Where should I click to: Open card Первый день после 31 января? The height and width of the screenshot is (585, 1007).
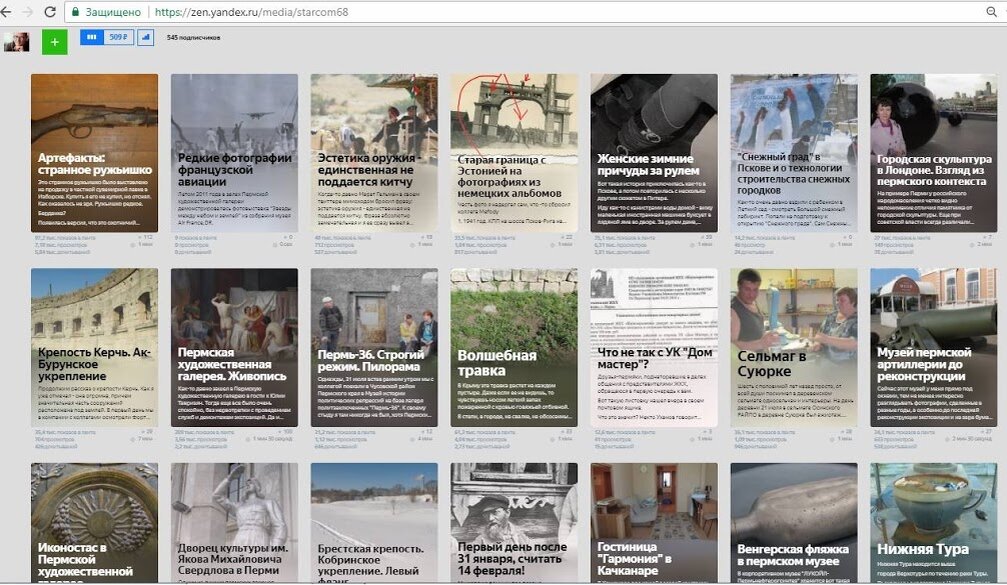pos(514,523)
